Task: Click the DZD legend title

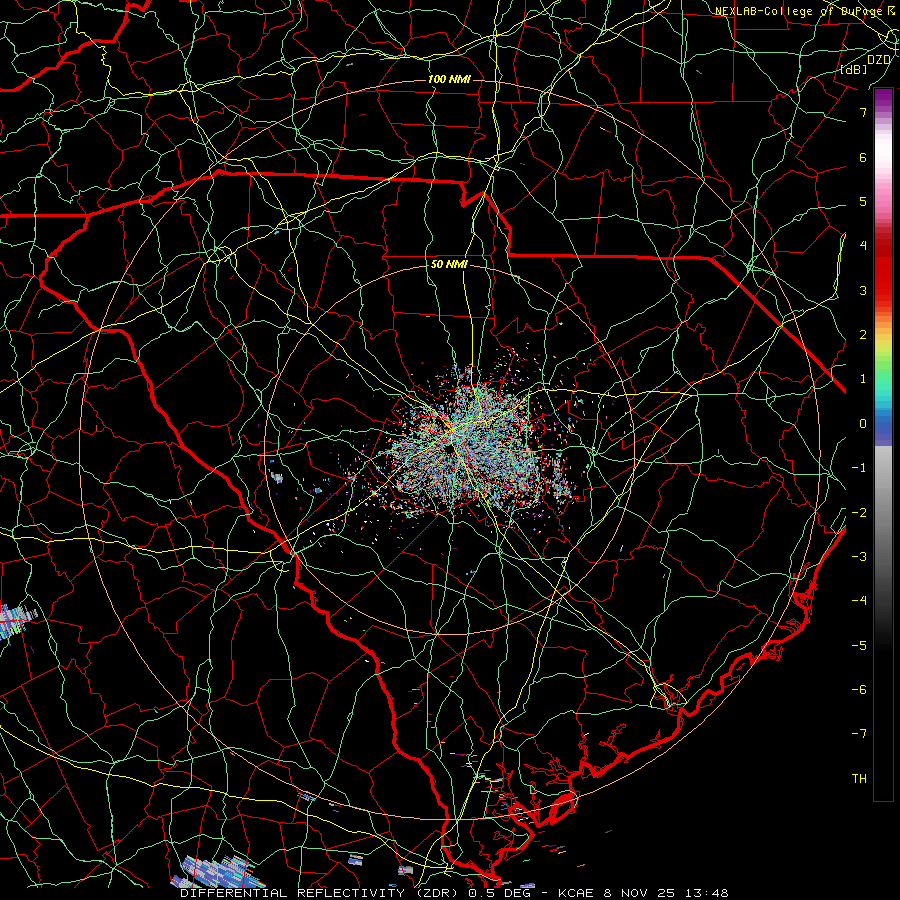Action: (x=879, y=60)
